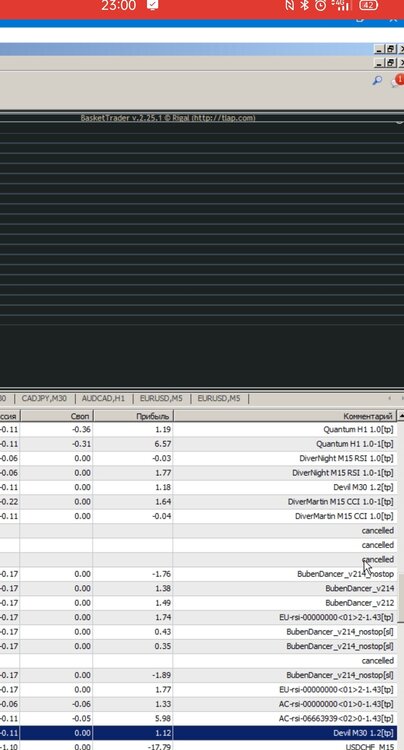Tap the Bluetooth icon in the status bar

pos(305,5)
